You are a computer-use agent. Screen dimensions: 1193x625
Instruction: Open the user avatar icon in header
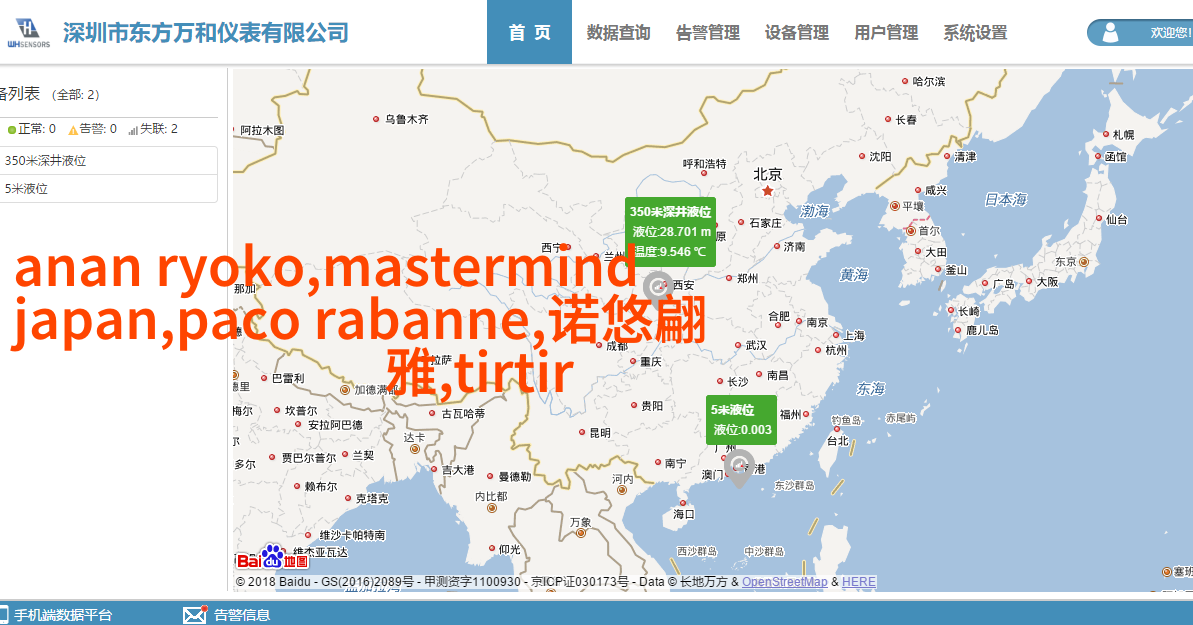click(1110, 33)
